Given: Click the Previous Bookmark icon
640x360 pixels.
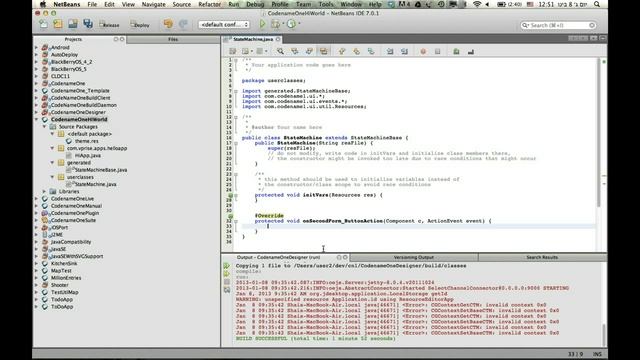Looking at the screenshot, I should [342, 51].
